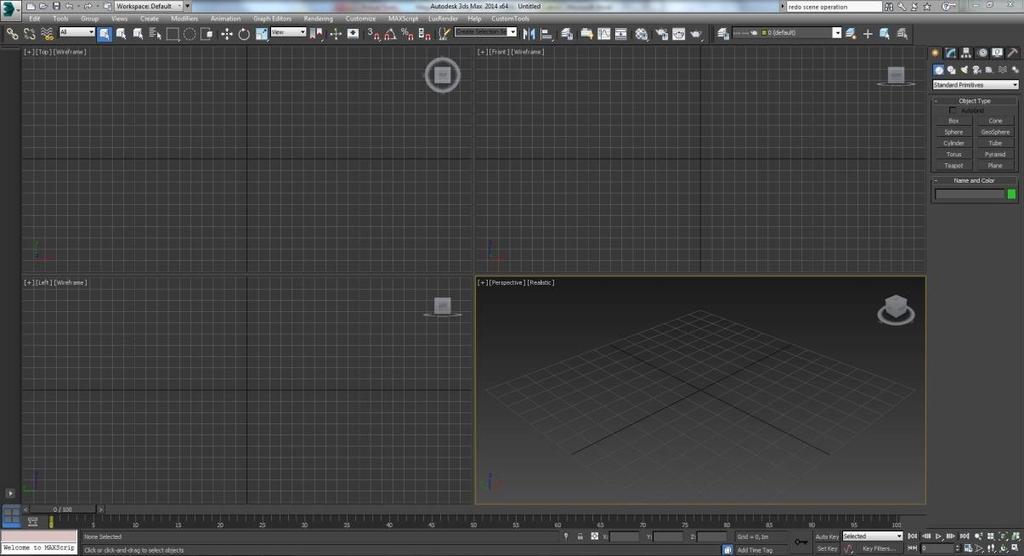Viewport: 1024px width, 556px height.
Task: Click the Cylinder primitive button
Action: pos(953,143)
